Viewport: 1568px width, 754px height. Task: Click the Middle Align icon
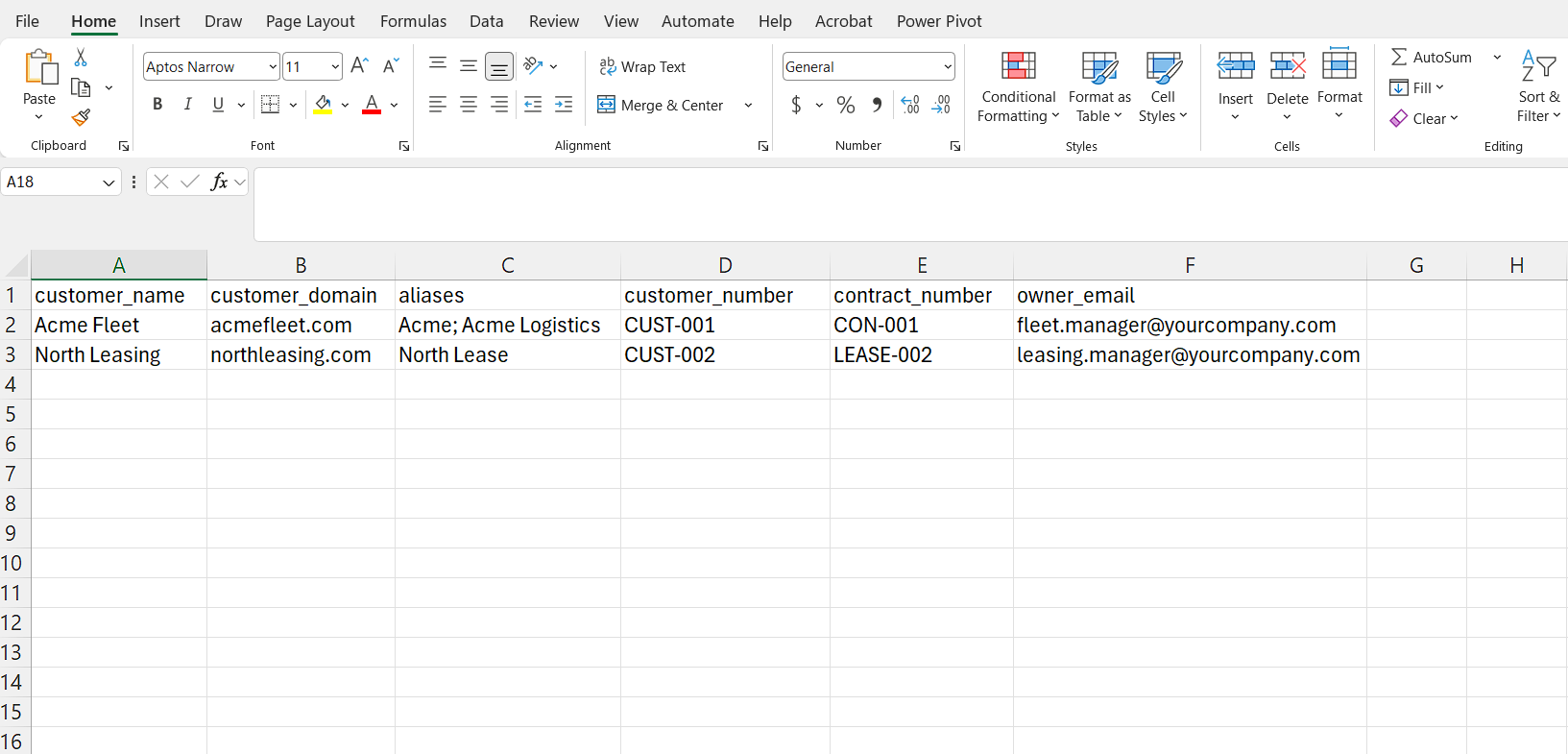[x=469, y=65]
